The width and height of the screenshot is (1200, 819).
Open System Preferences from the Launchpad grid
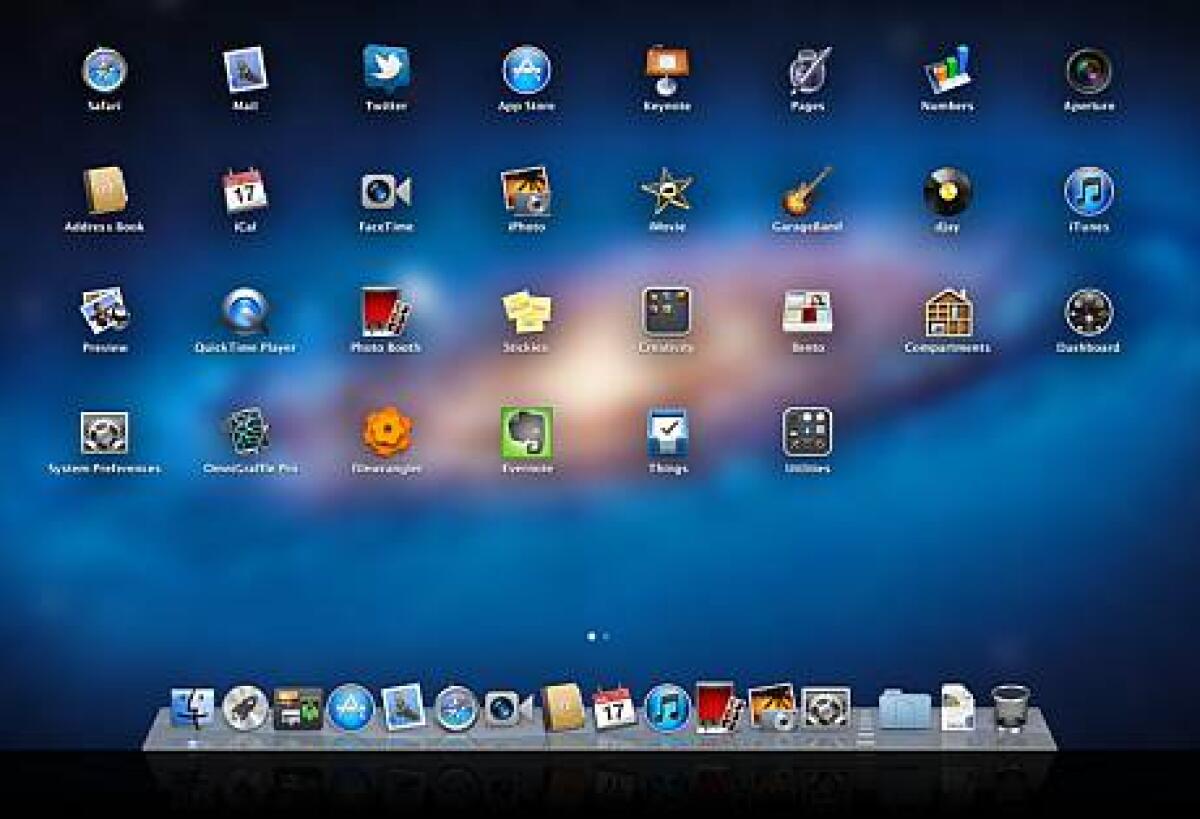[x=105, y=433]
